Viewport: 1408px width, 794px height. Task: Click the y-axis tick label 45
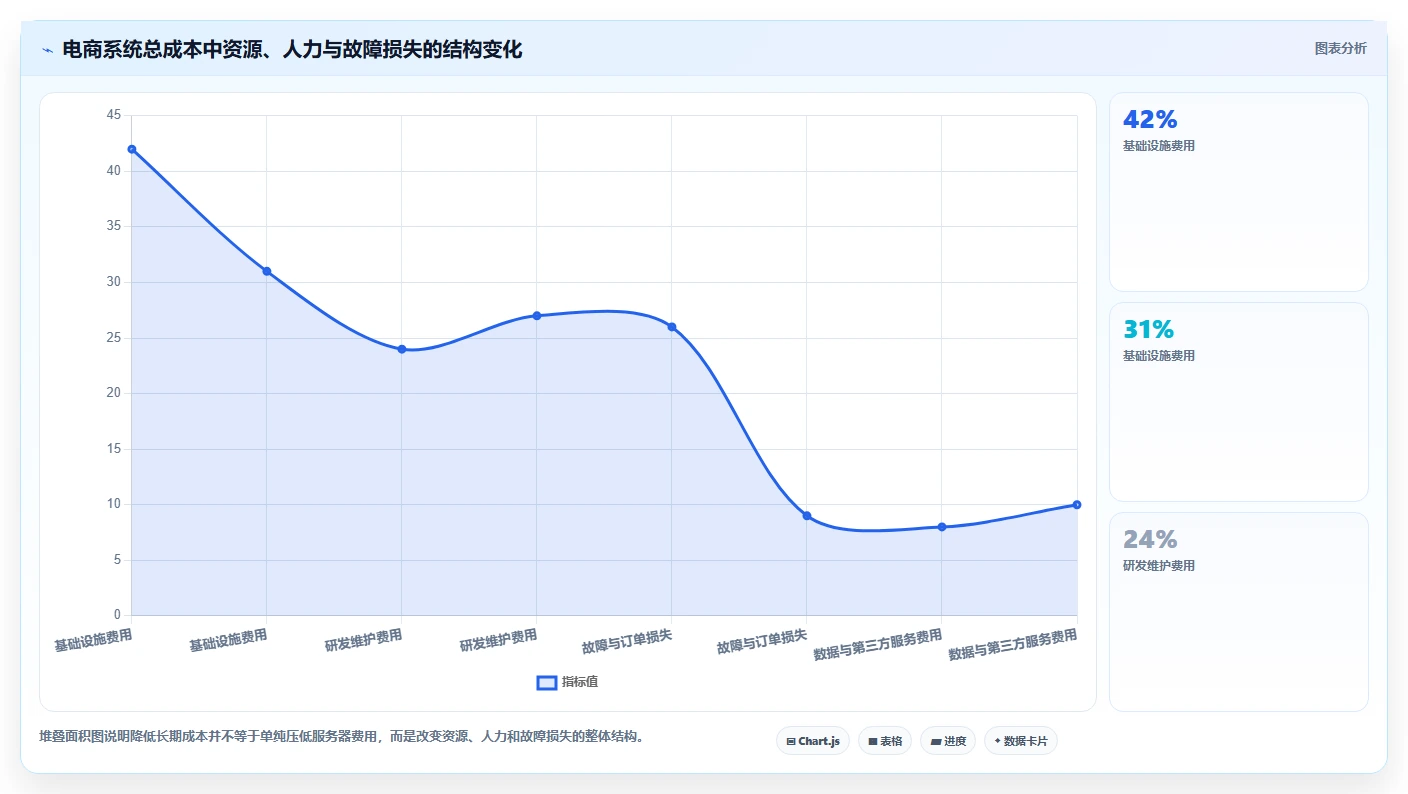(x=113, y=115)
